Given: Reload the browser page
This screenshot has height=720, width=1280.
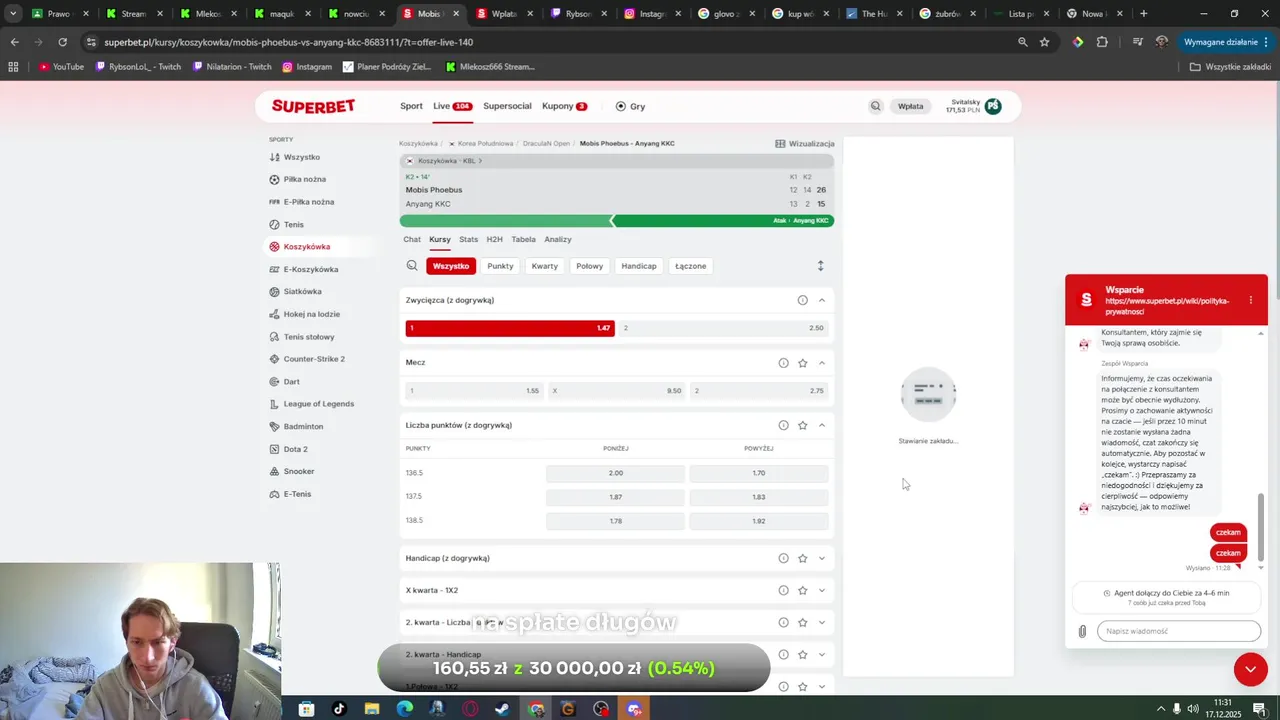Looking at the screenshot, I should [62, 42].
